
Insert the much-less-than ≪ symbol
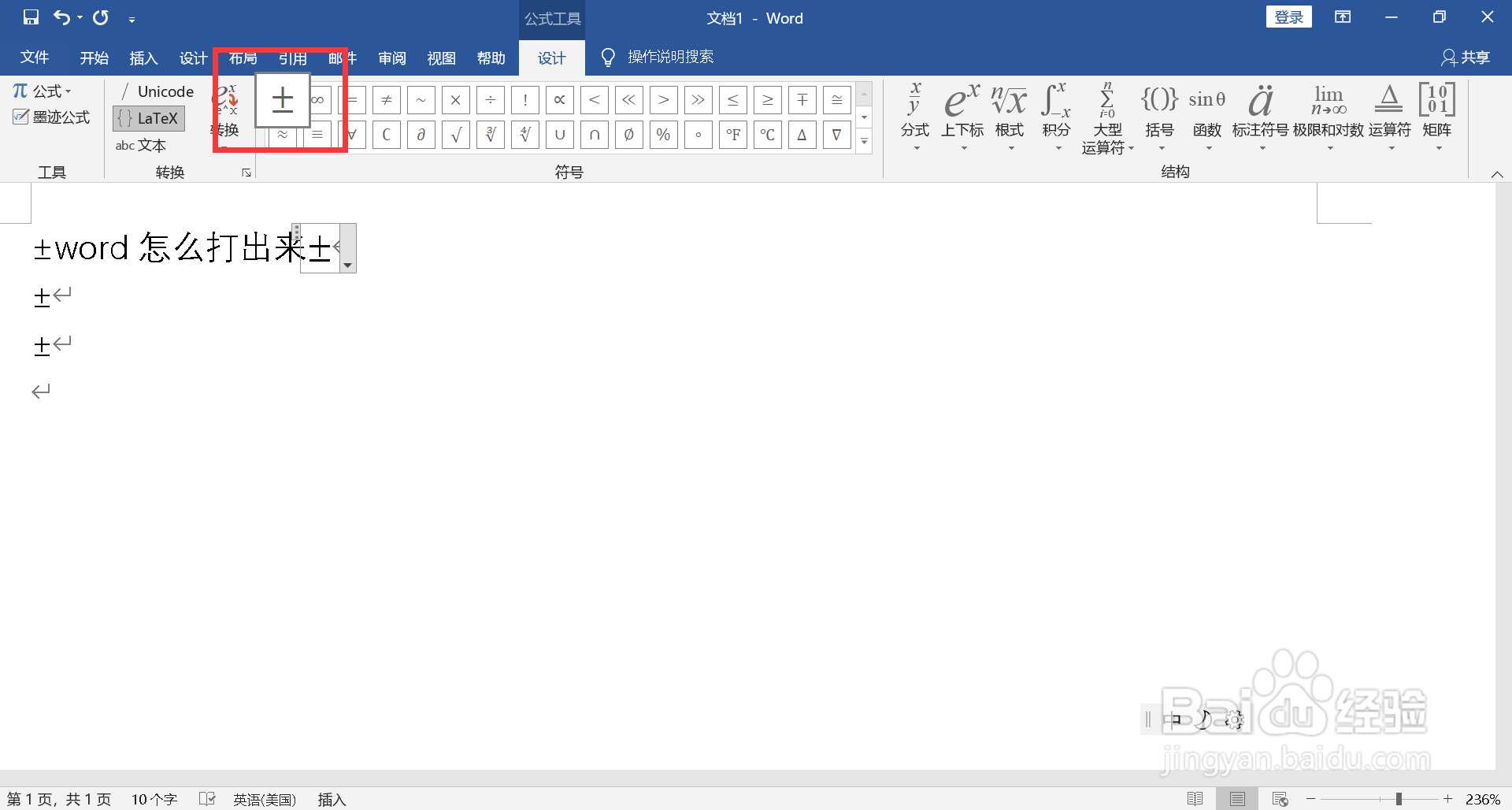(629, 100)
